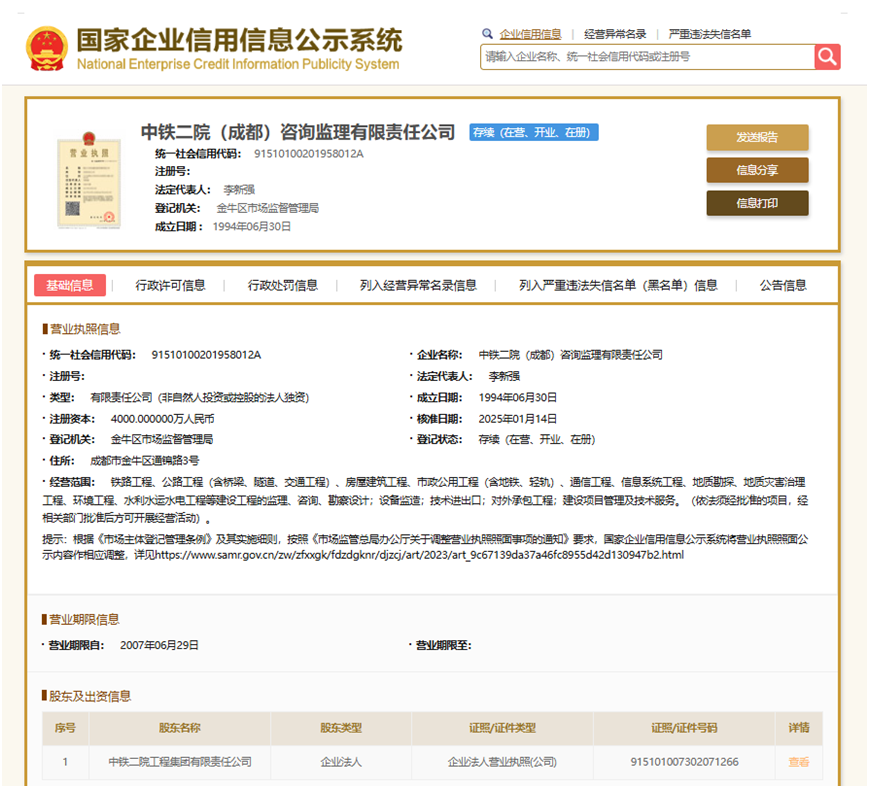Screen dimensions: 869x788
Task: Click the national emblem logo
Action: [x=47, y=49]
